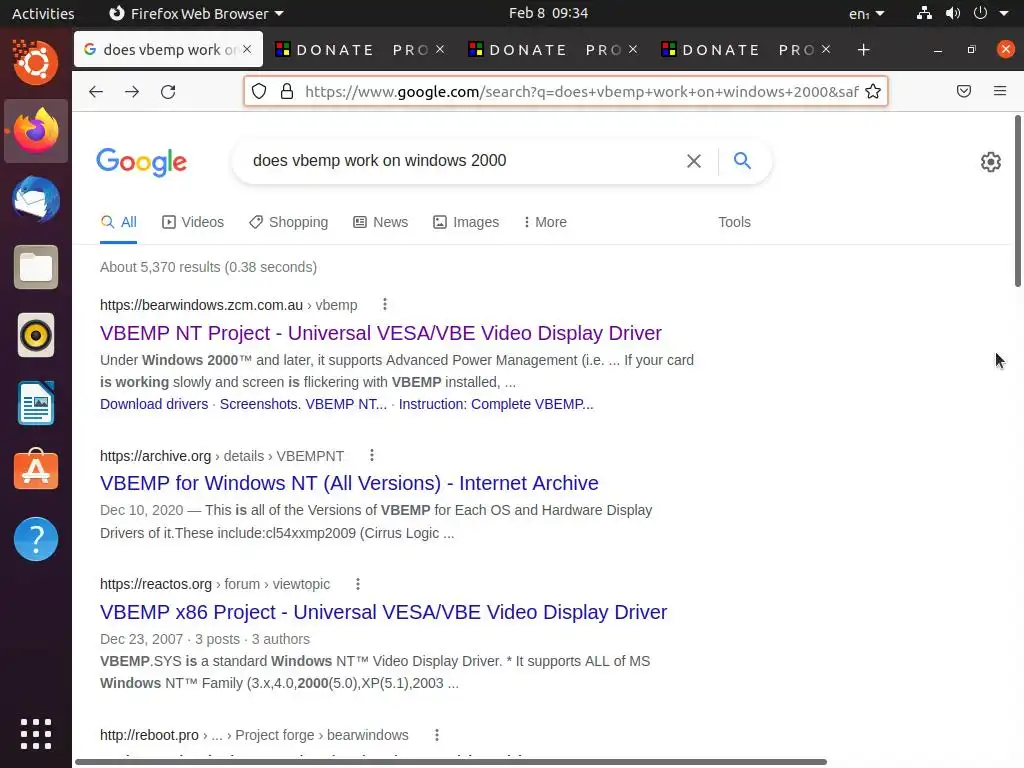Reload the current page
The image size is (1024, 768).
click(x=168, y=91)
